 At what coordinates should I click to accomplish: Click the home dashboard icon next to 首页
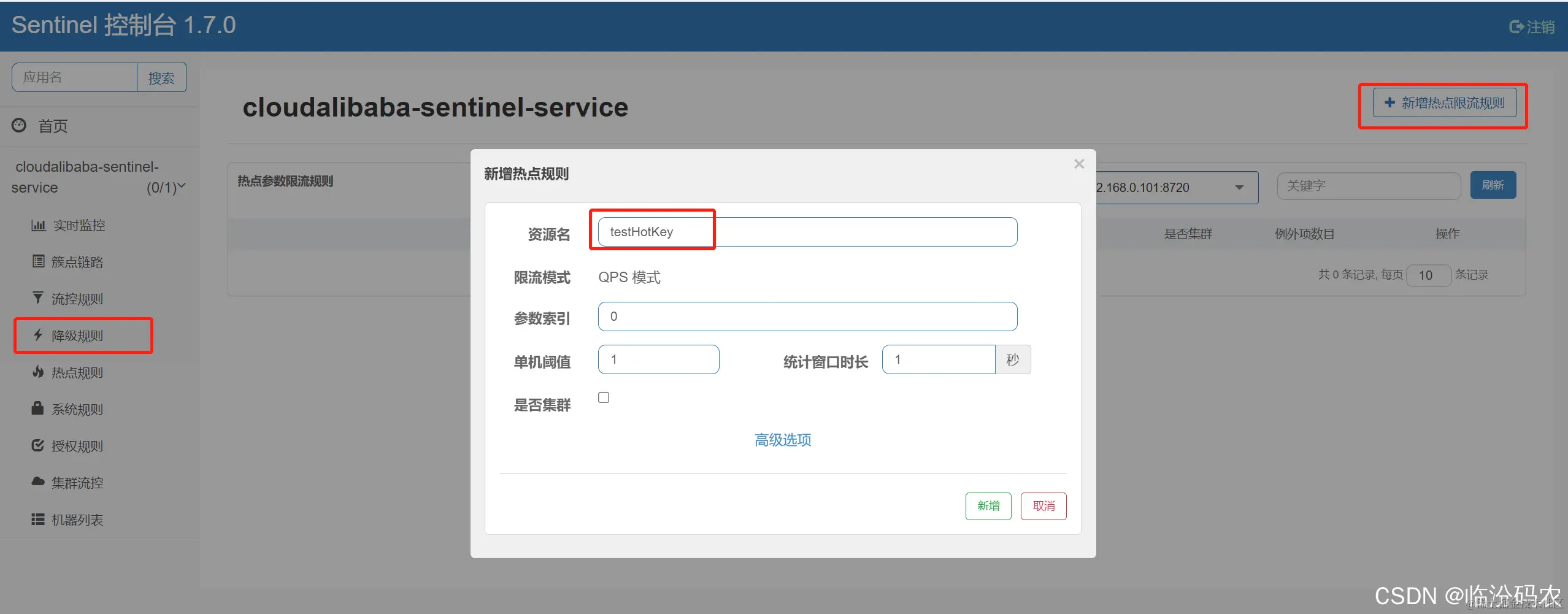pyautogui.click(x=19, y=125)
